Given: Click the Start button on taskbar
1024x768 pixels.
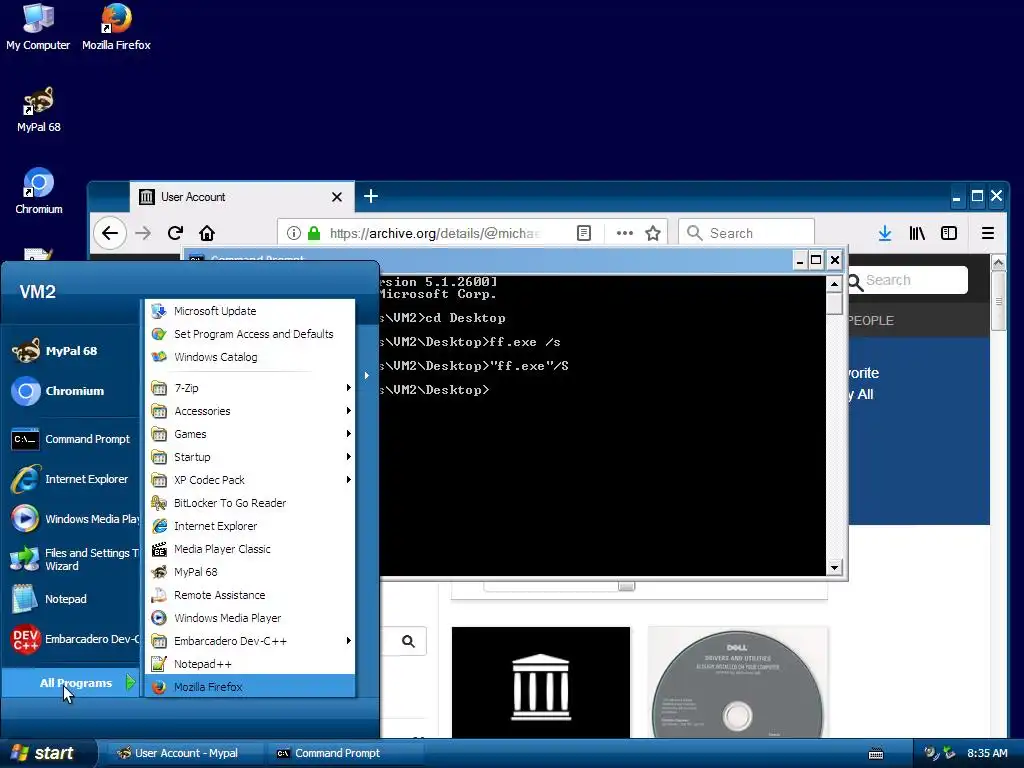Looking at the screenshot, I should coord(47,753).
